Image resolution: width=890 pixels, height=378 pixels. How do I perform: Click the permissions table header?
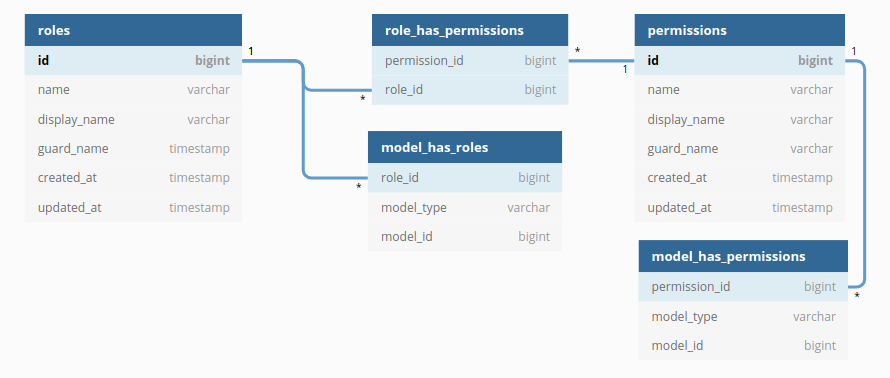click(740, 30)
